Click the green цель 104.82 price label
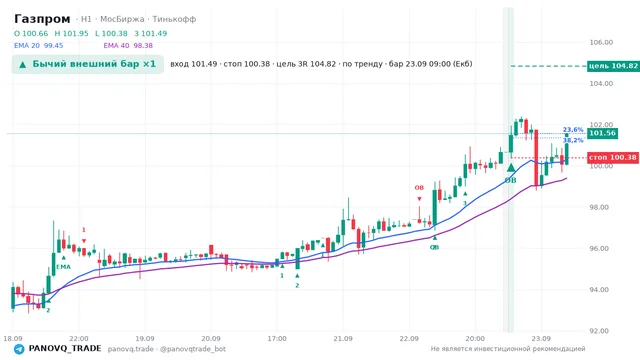Viewport: 640px width, 360px height. point(613,66)
